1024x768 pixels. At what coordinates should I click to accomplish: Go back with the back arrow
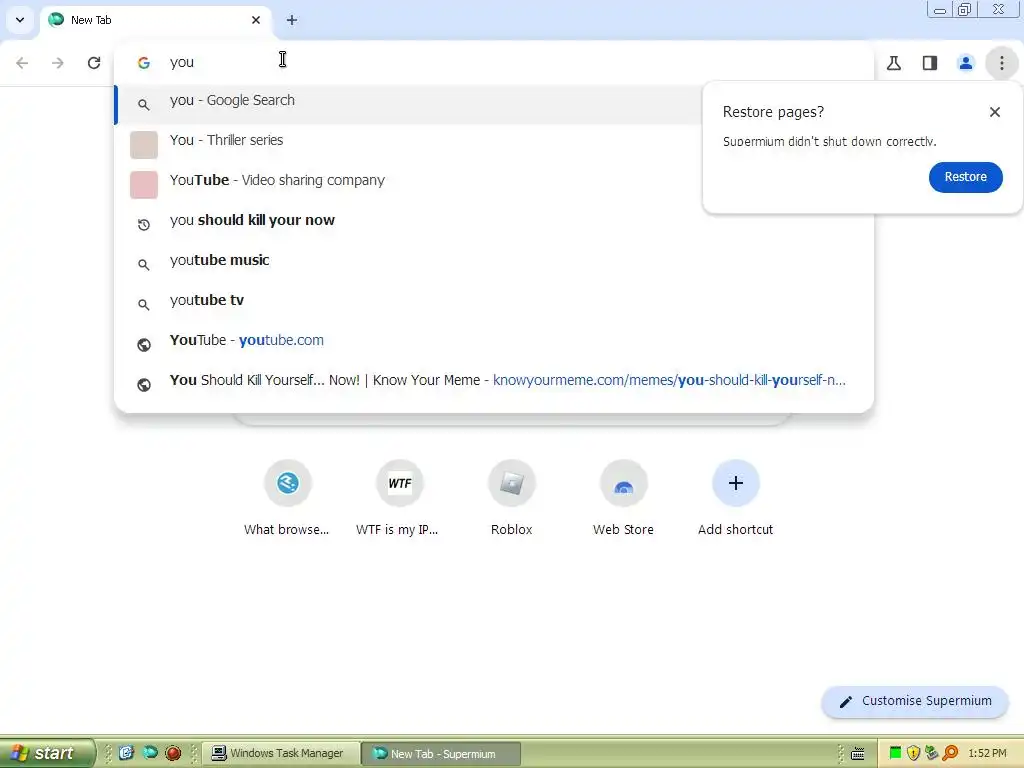click(x=22, y=63)
